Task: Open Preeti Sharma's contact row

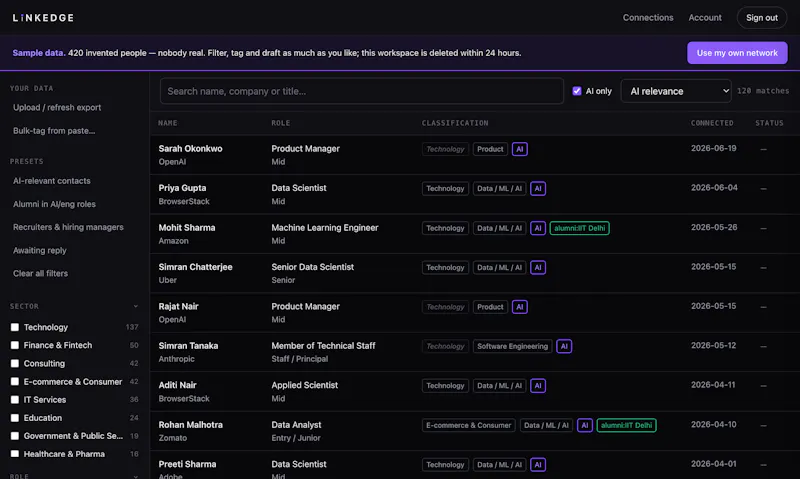Action: [x=474, y=465]
